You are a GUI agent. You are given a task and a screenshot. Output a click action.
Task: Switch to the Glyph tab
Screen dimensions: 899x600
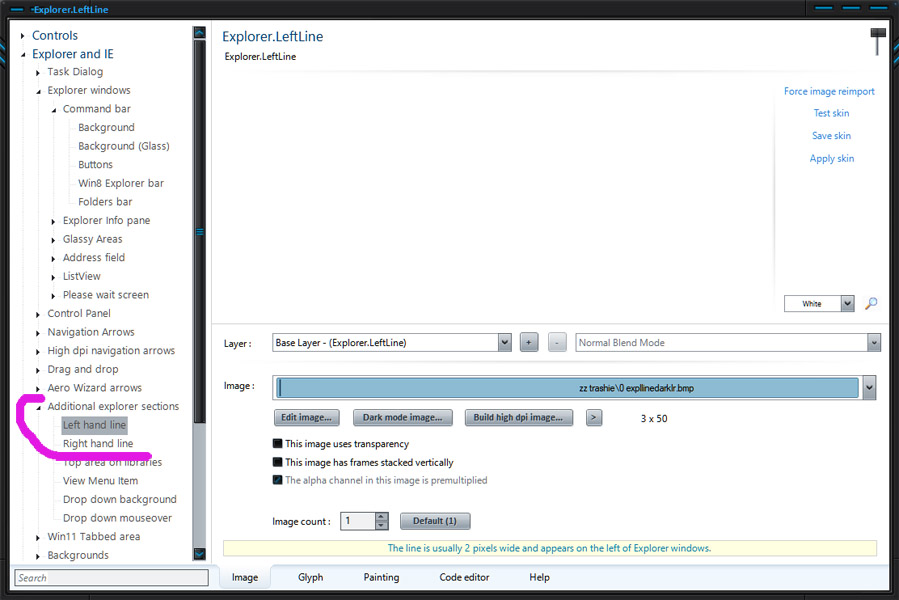click(x=310, y=577)
